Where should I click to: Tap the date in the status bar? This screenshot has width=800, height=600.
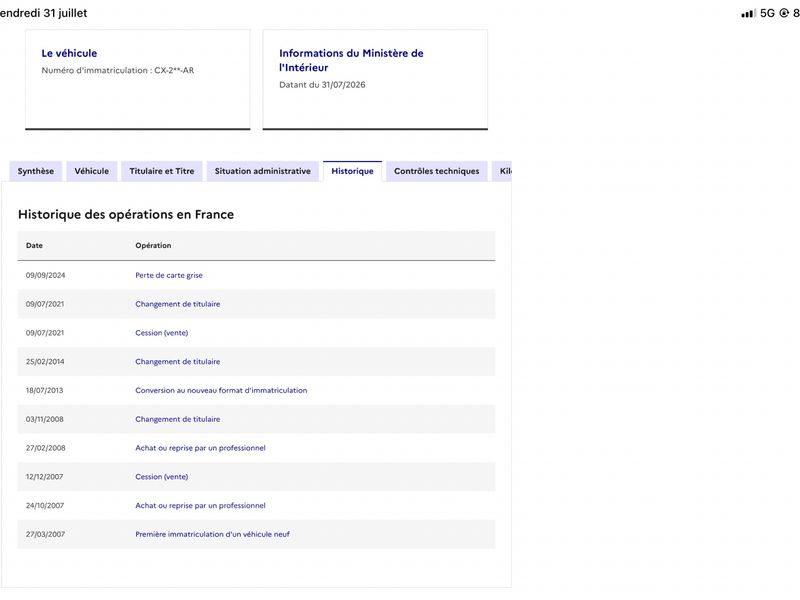pos(43,13)
